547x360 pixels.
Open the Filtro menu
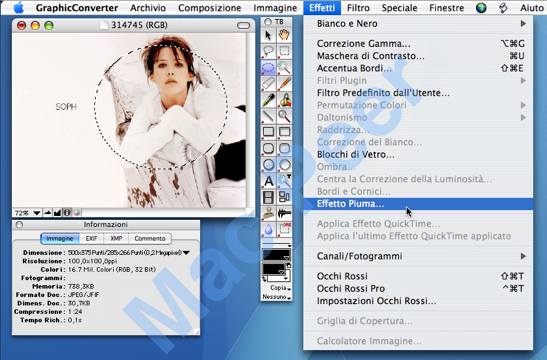pos(358,8)
